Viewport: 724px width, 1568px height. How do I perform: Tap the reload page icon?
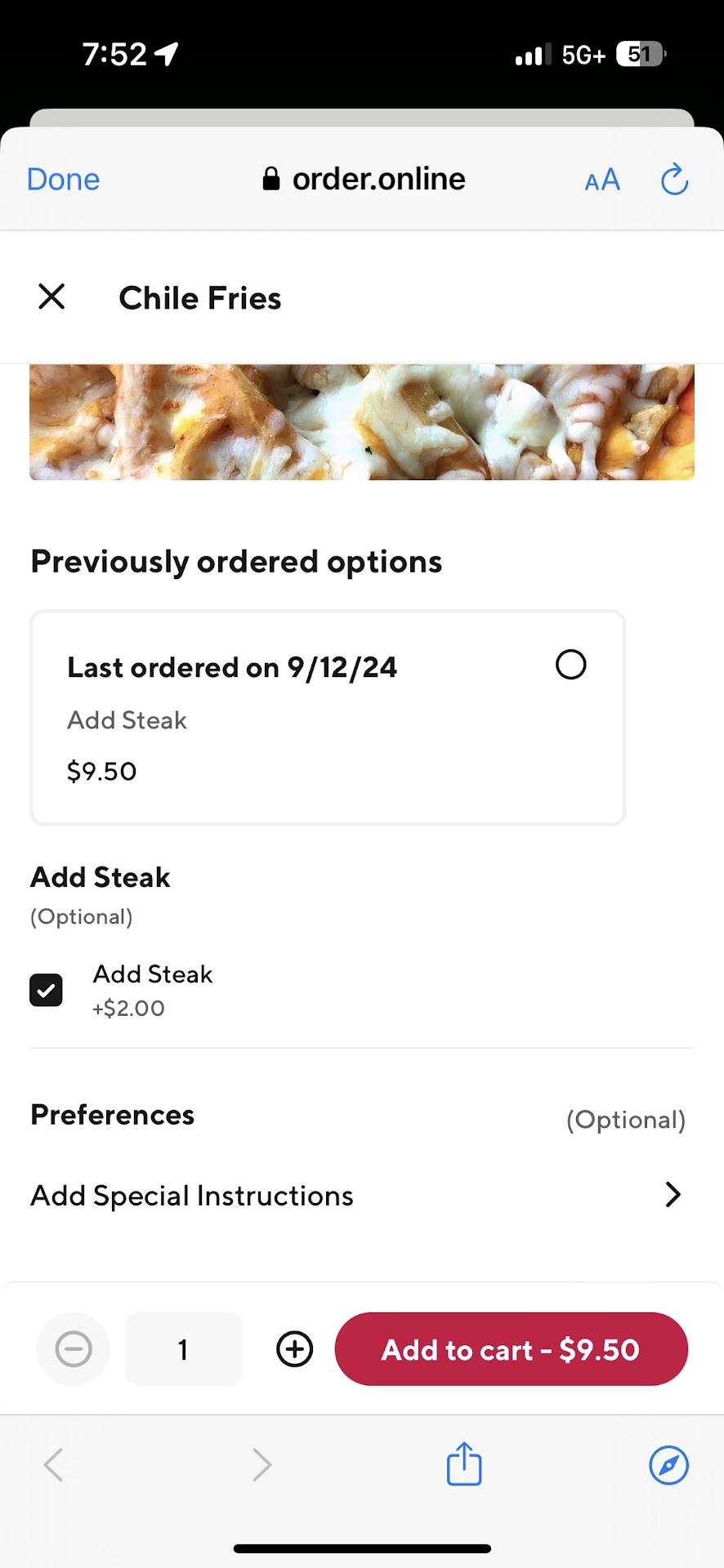pos(674,180)
